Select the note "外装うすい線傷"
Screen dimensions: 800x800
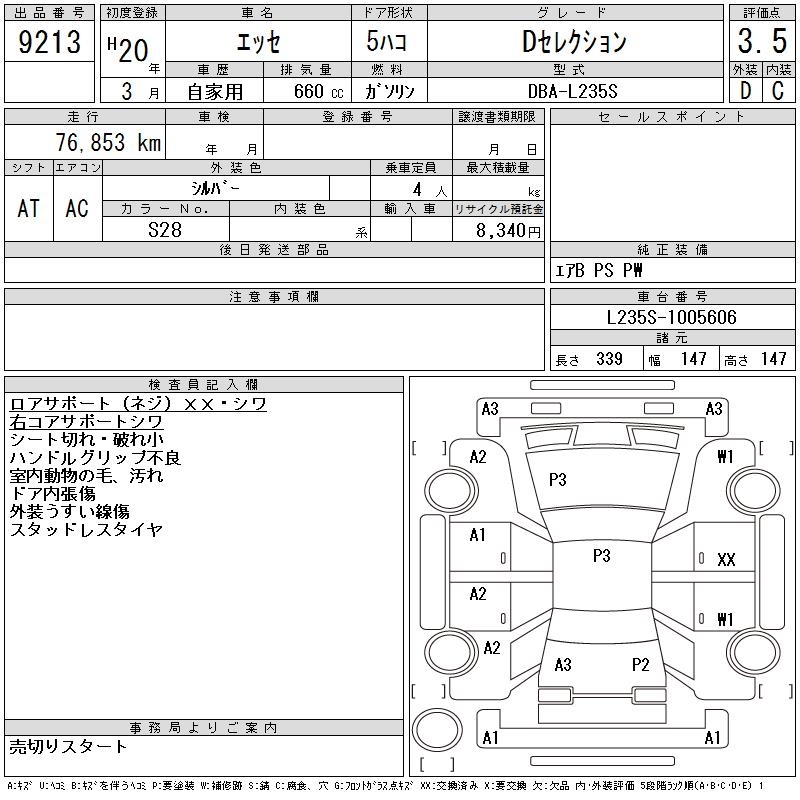(x=69, y=511)
